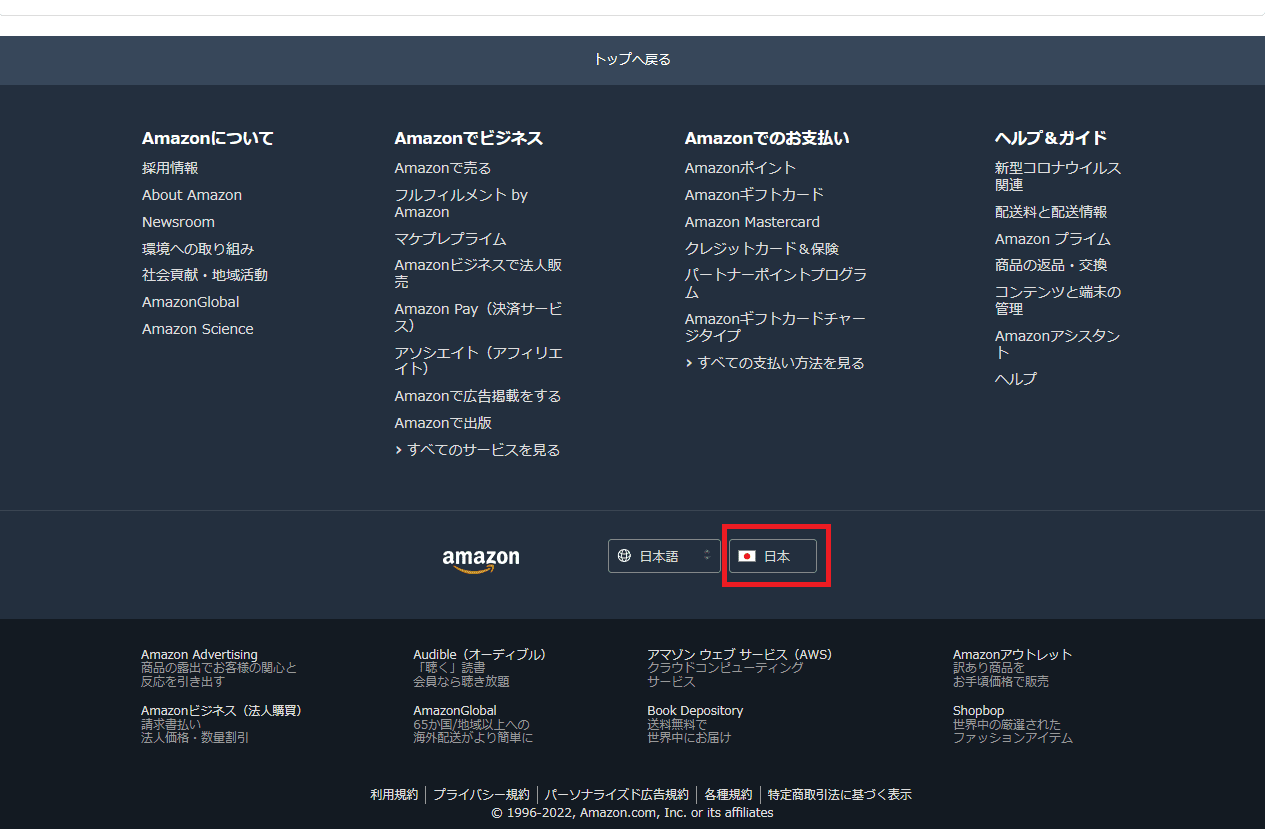This screenshot has height=829, width=1265.
Task: Open アソシエイト（アフィリエイト）link
Action: tap(478, 361)
